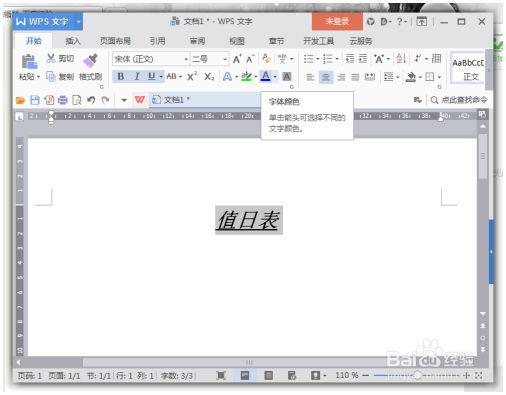This screenshot has height=395, width=506.
Task: Click the justify alignment icon
Action: [355, 77]
